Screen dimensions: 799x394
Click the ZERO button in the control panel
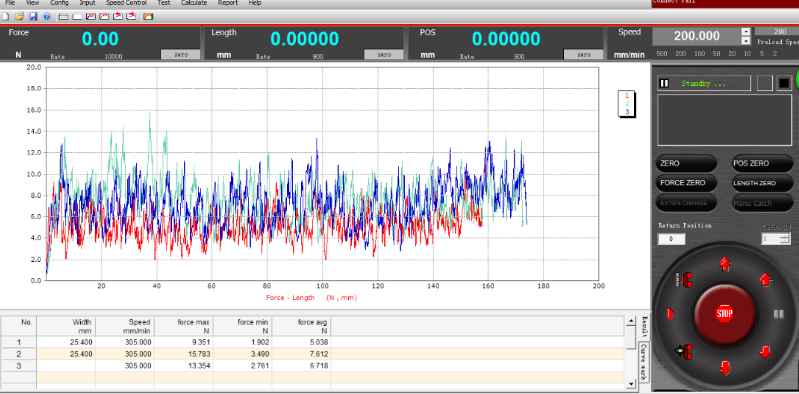point(686,164)
